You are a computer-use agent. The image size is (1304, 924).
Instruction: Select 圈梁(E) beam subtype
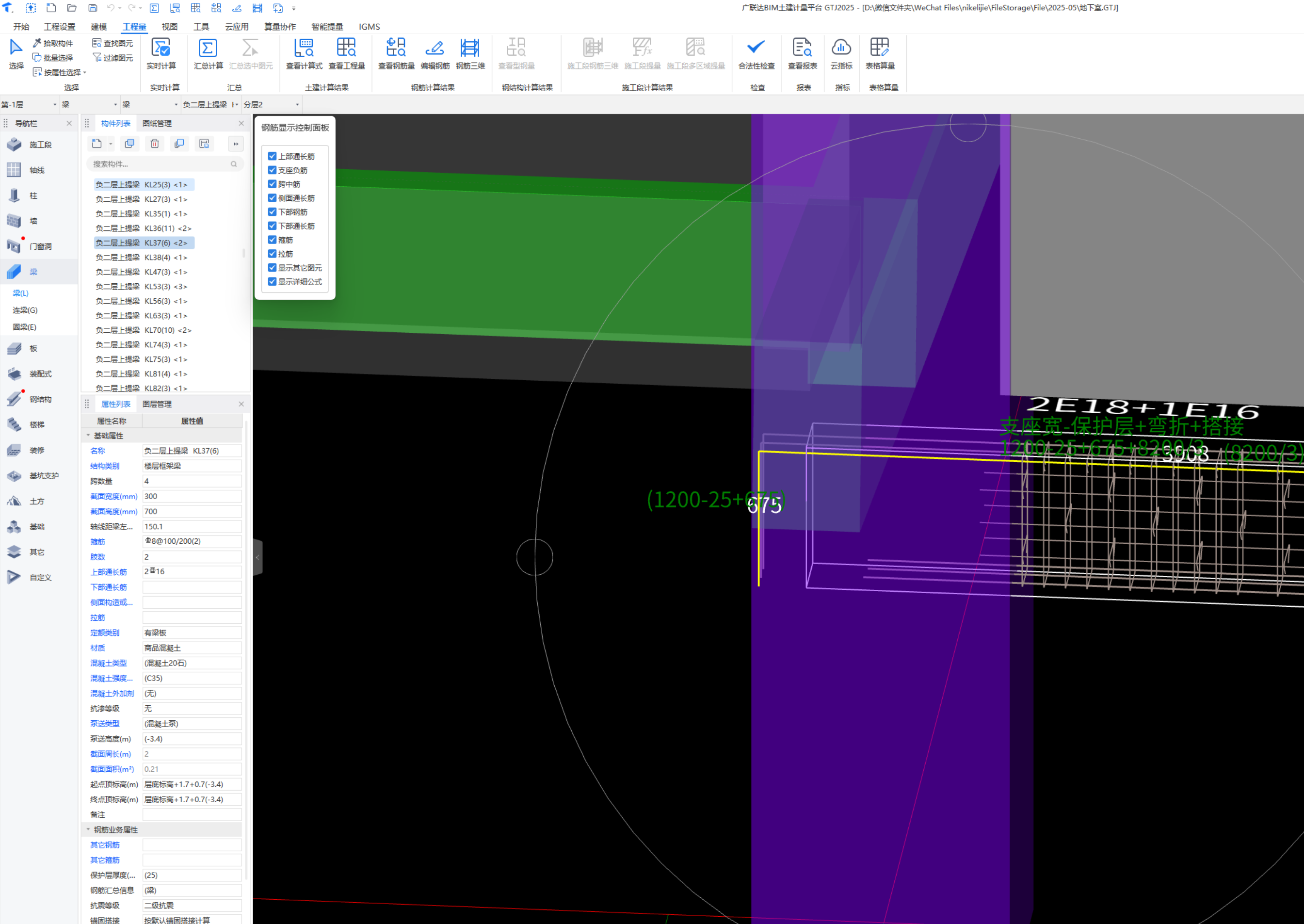(25, 327)
